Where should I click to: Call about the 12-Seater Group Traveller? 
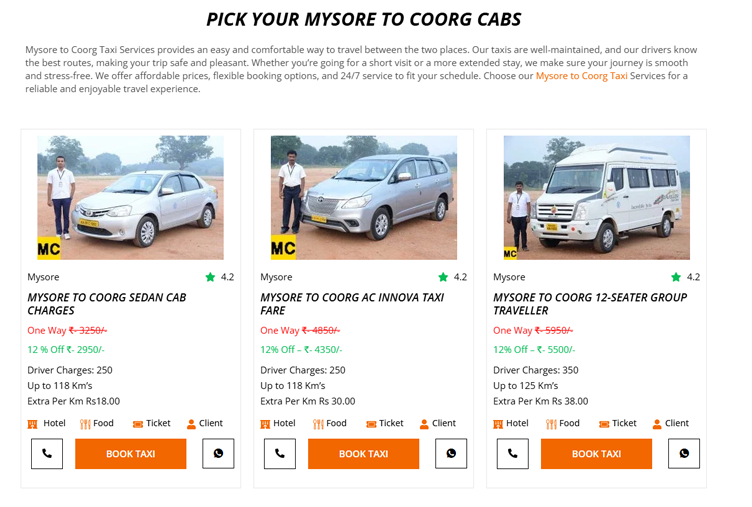tap(513, 454)
